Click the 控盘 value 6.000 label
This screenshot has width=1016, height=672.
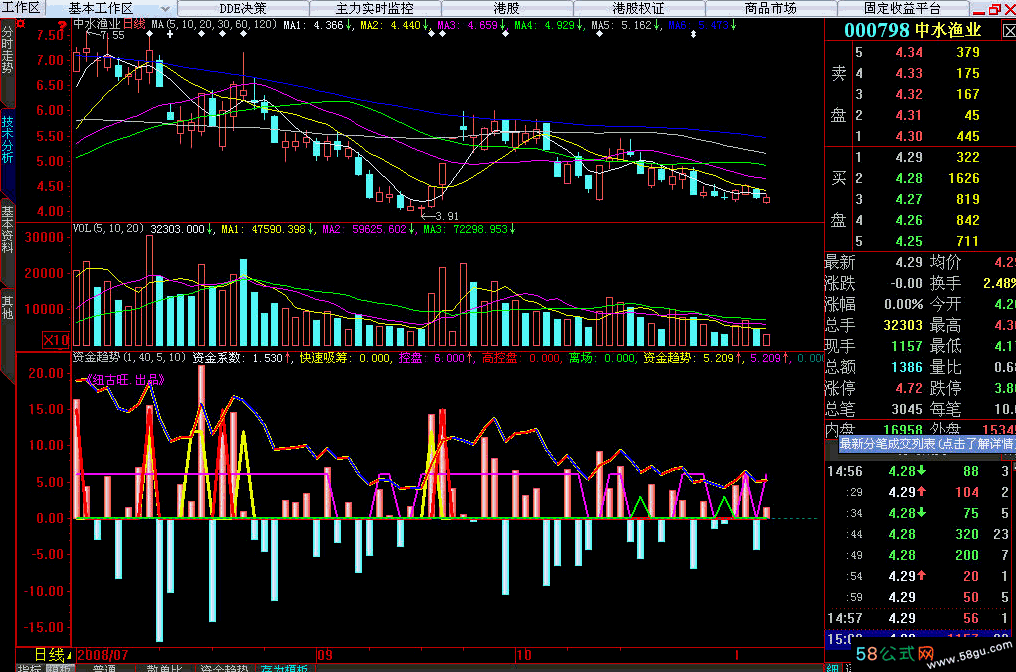[436, 358]
